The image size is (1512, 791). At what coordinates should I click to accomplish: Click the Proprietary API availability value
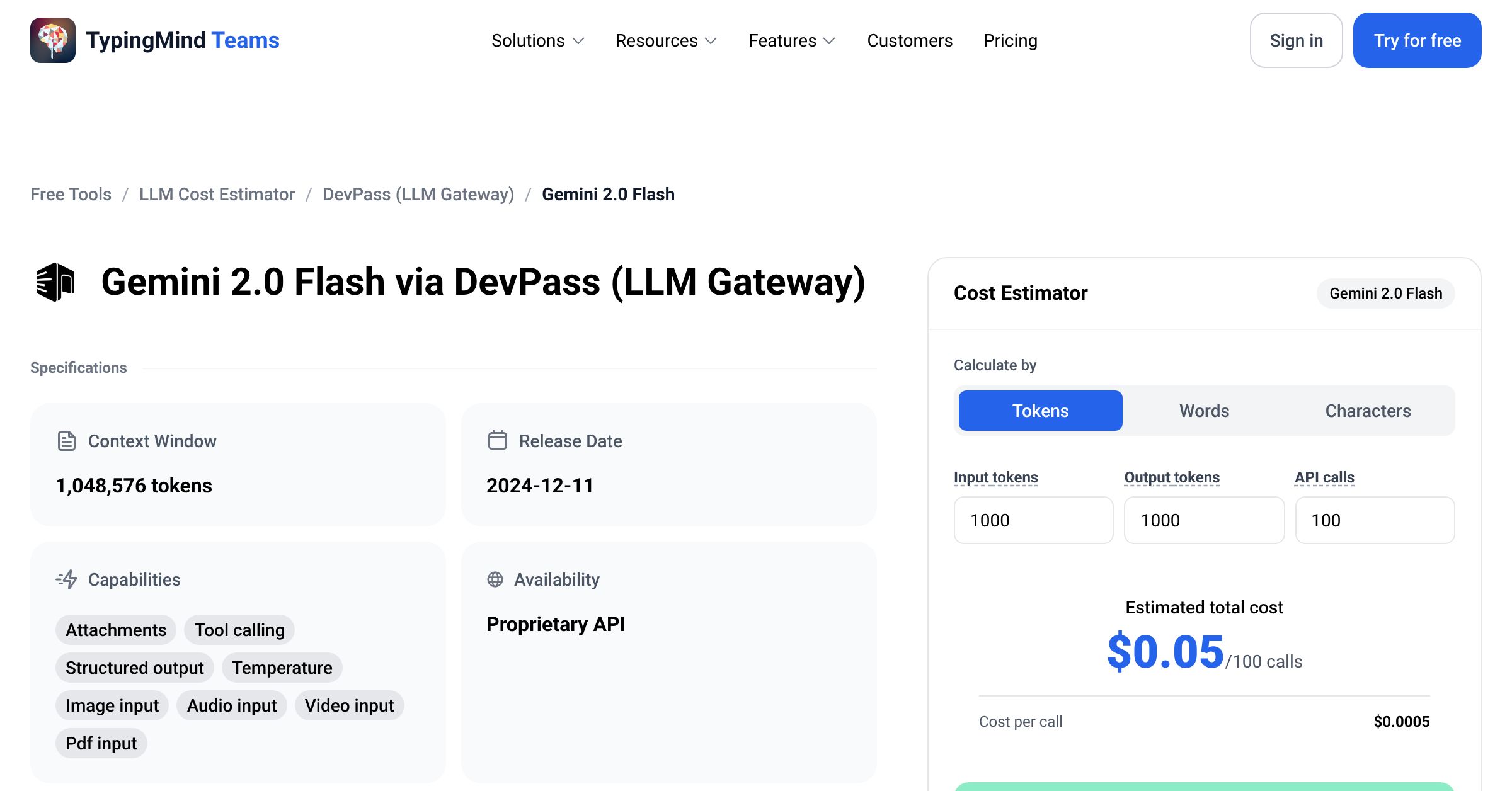coord(556,624)
